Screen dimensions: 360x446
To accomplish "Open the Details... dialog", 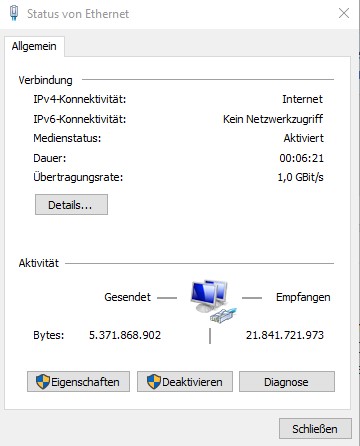I will click(71, 205).
